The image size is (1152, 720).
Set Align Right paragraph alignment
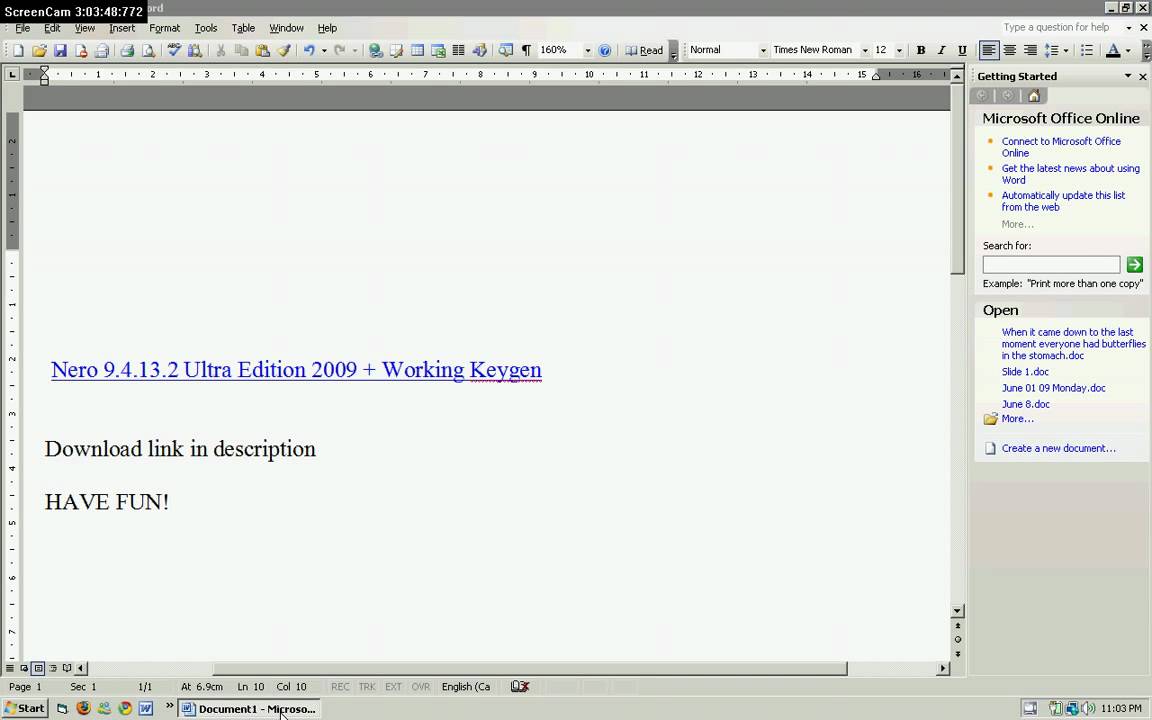pyautogui.click(x=1030, y=51)
